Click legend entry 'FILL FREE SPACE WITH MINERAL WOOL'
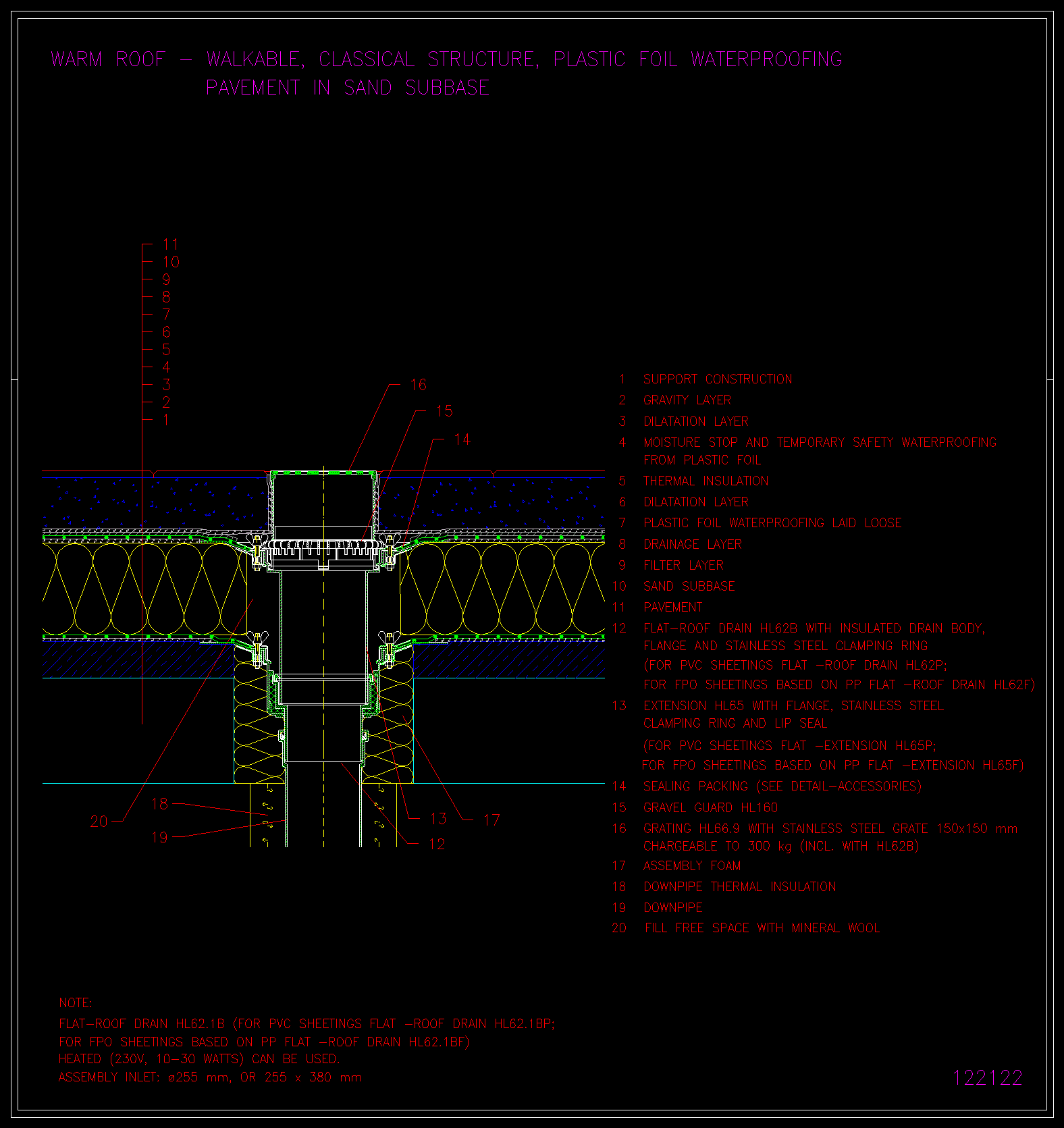 (763, 928)
